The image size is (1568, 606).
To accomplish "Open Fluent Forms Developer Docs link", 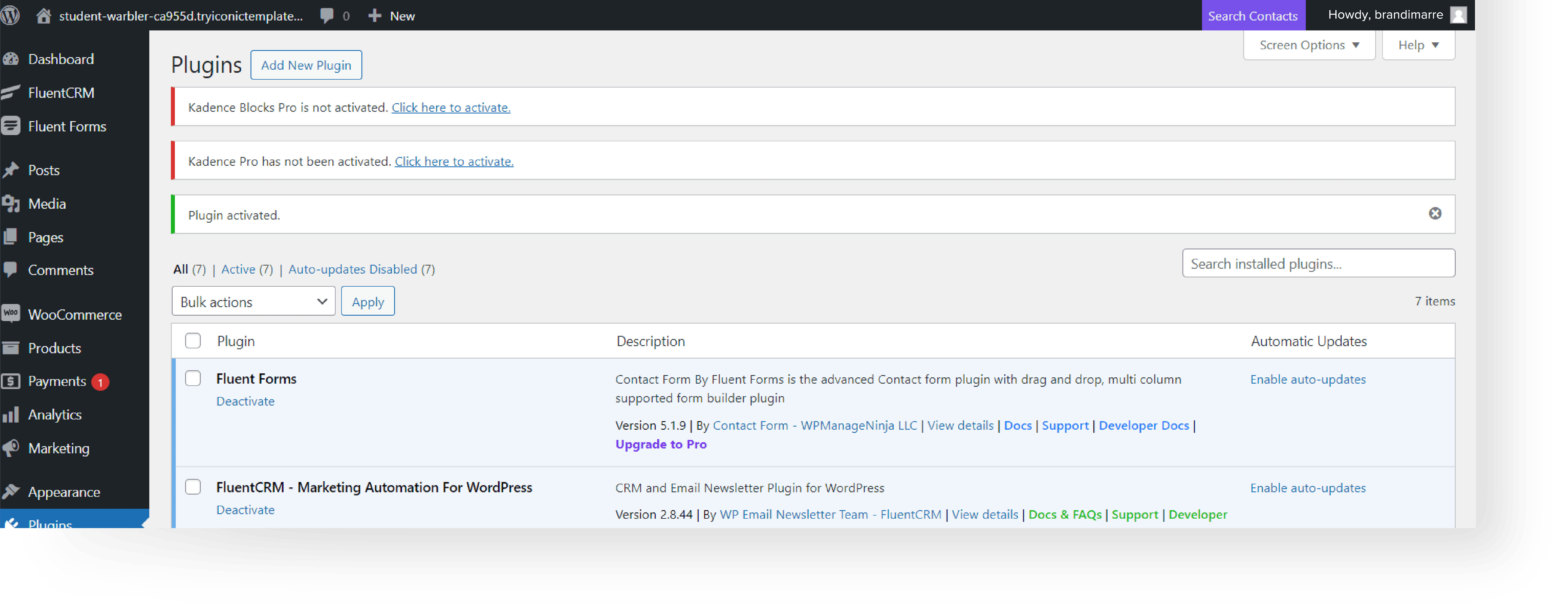I will click(1144, 425).
